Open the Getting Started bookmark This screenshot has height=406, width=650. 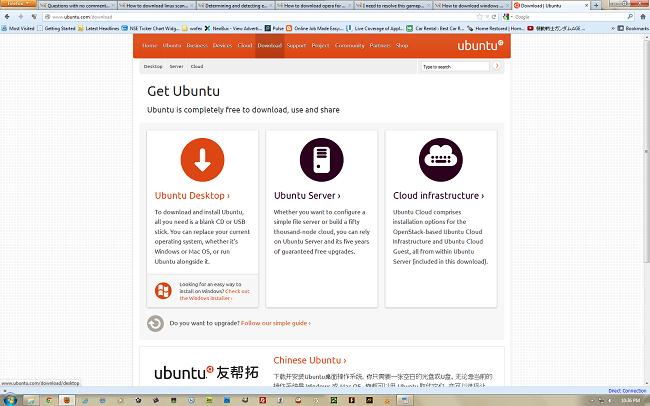[x=56, y=28]
